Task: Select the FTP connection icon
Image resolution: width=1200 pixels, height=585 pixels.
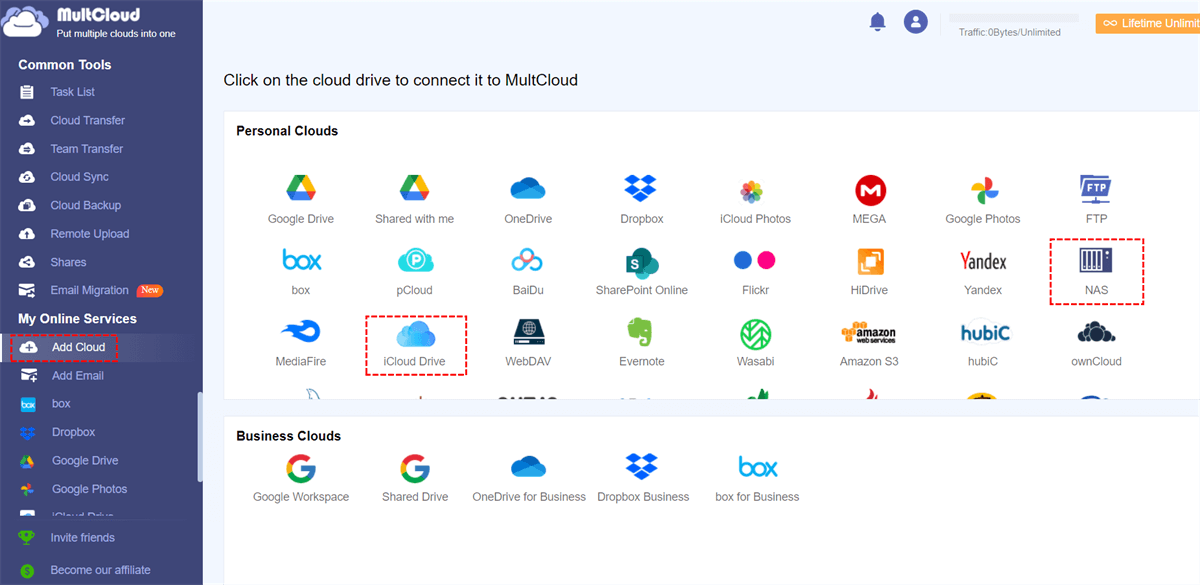Action: [x=1096, y=189]
